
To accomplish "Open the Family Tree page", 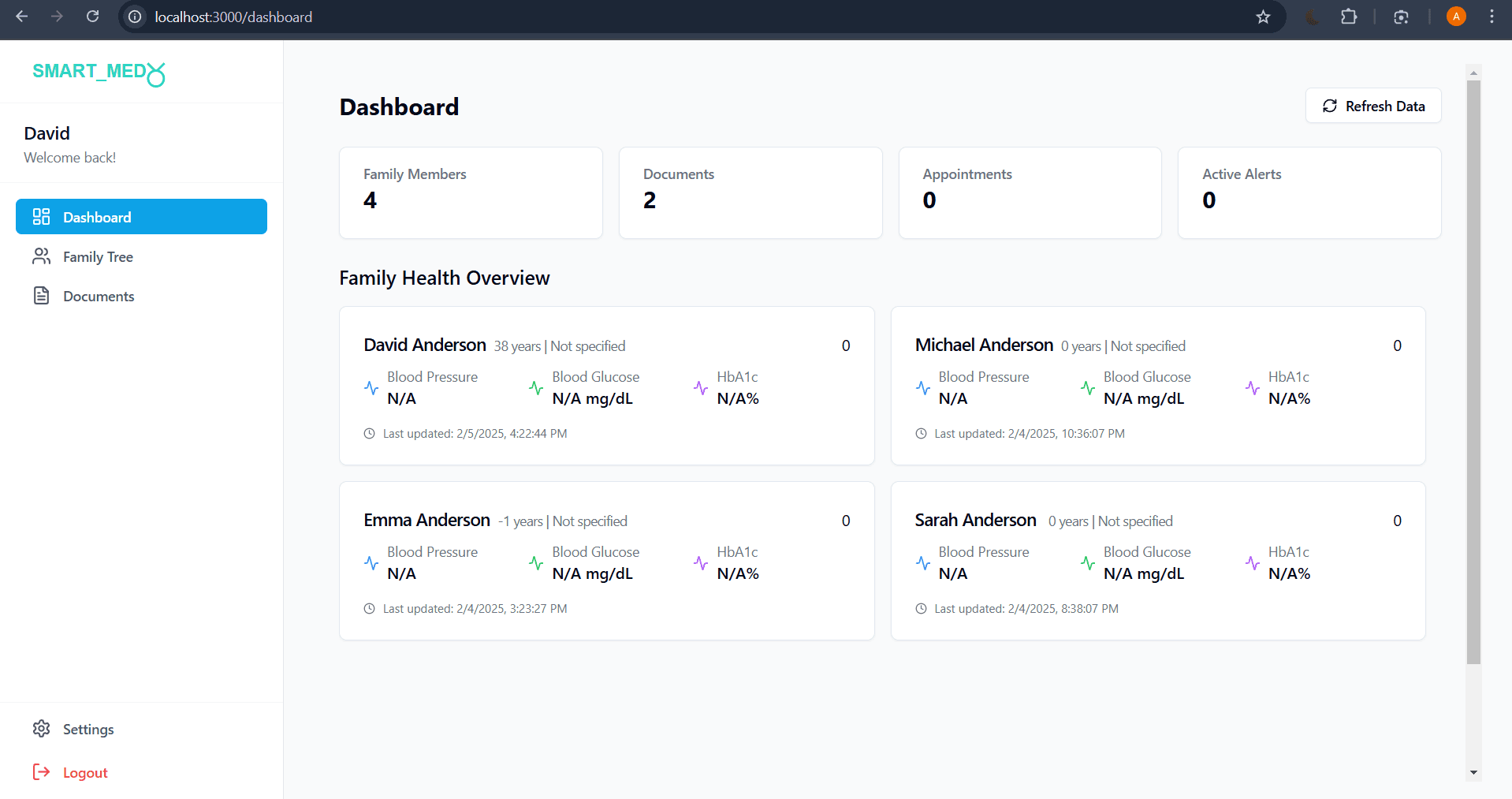I will 98,257.
